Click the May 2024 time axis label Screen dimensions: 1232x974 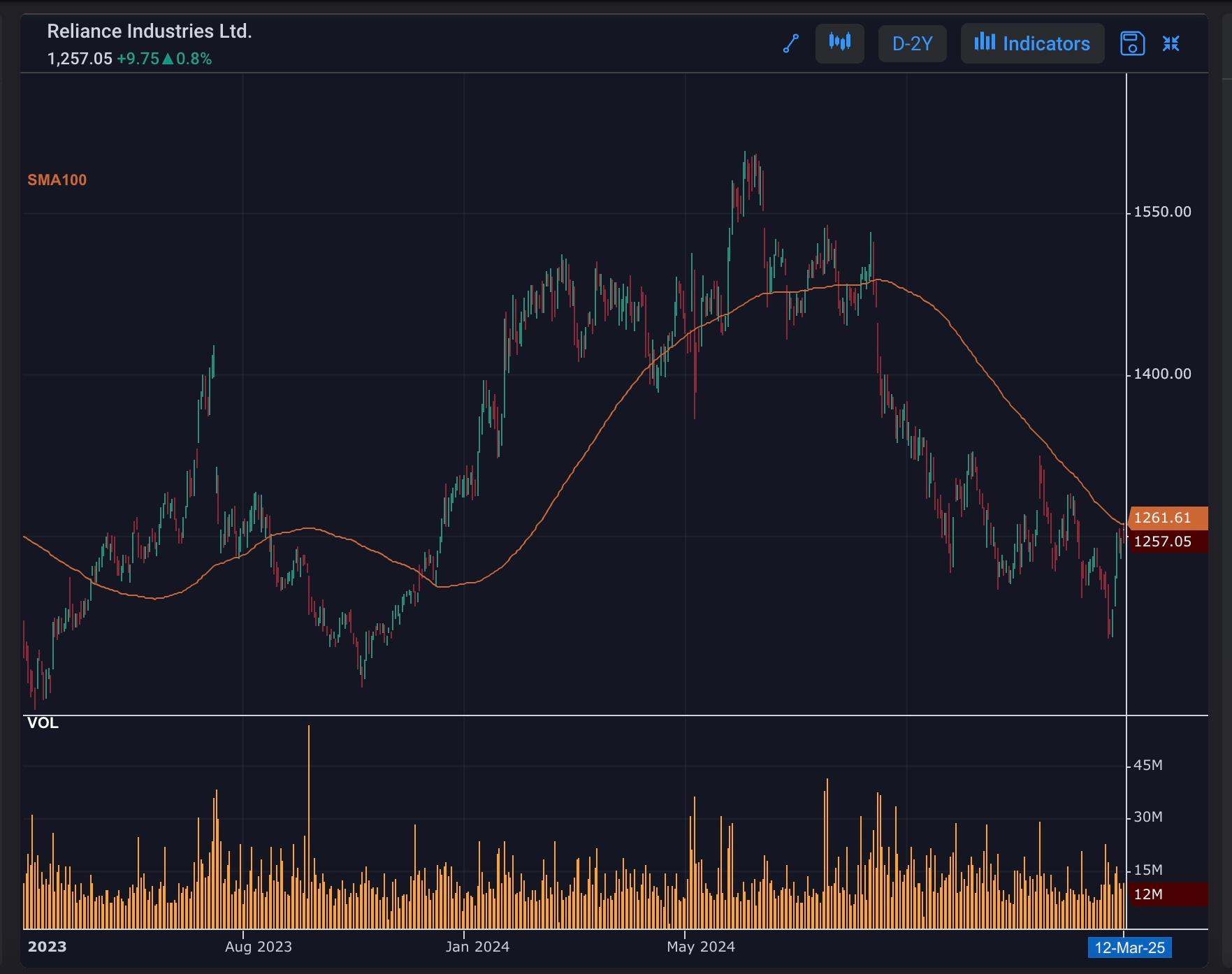pyautogui.click(x=701, y=947)
